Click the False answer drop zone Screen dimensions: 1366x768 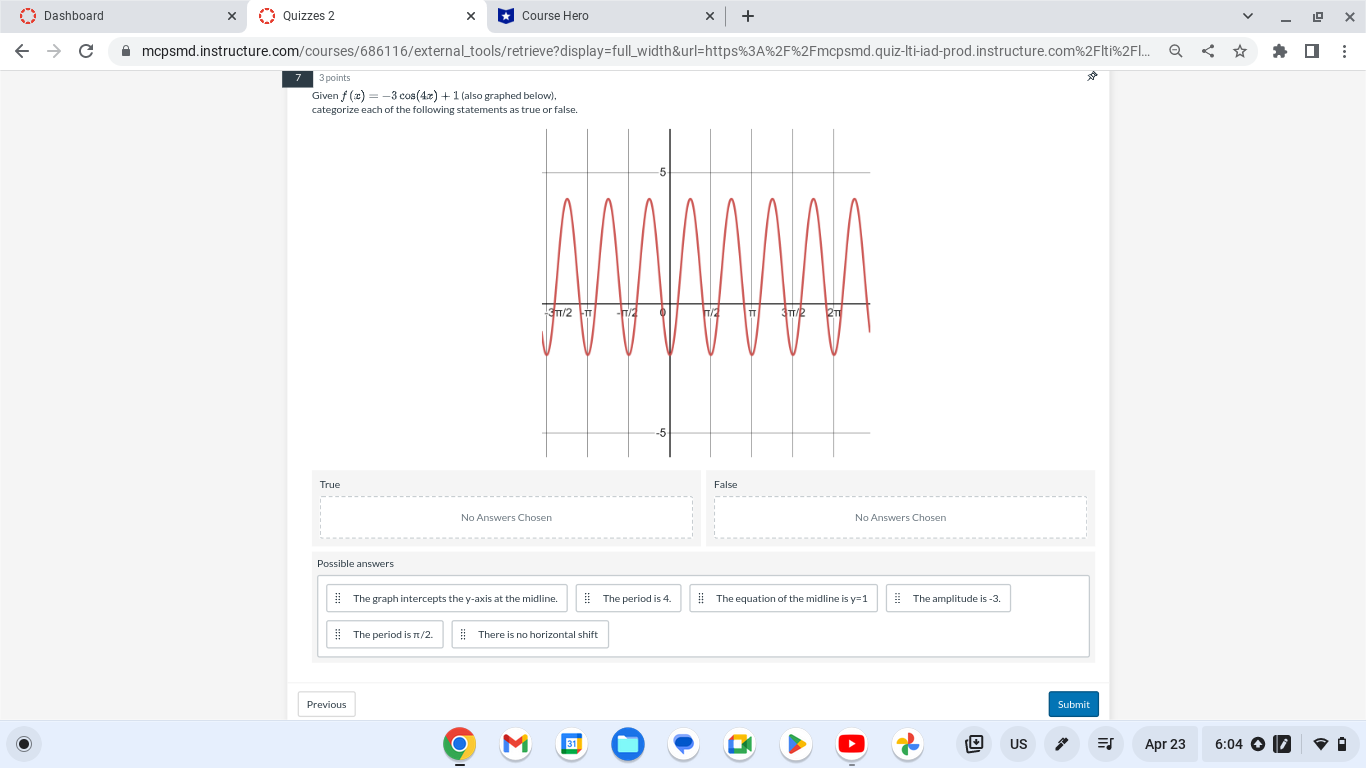pyautogui.click(x=900, y=518)
